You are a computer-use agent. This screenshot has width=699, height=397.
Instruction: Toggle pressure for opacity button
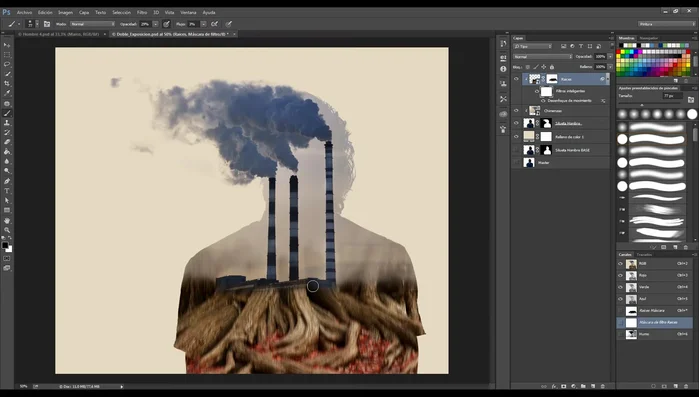point(166,24)
